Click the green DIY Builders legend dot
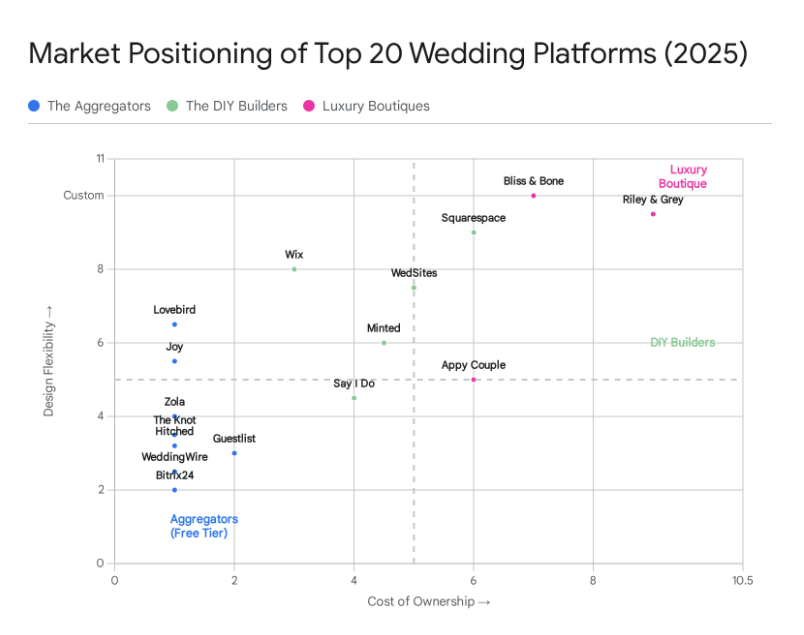Image resolution: width=804 pixels, height=635 pixels. click(x=173, y=105)
